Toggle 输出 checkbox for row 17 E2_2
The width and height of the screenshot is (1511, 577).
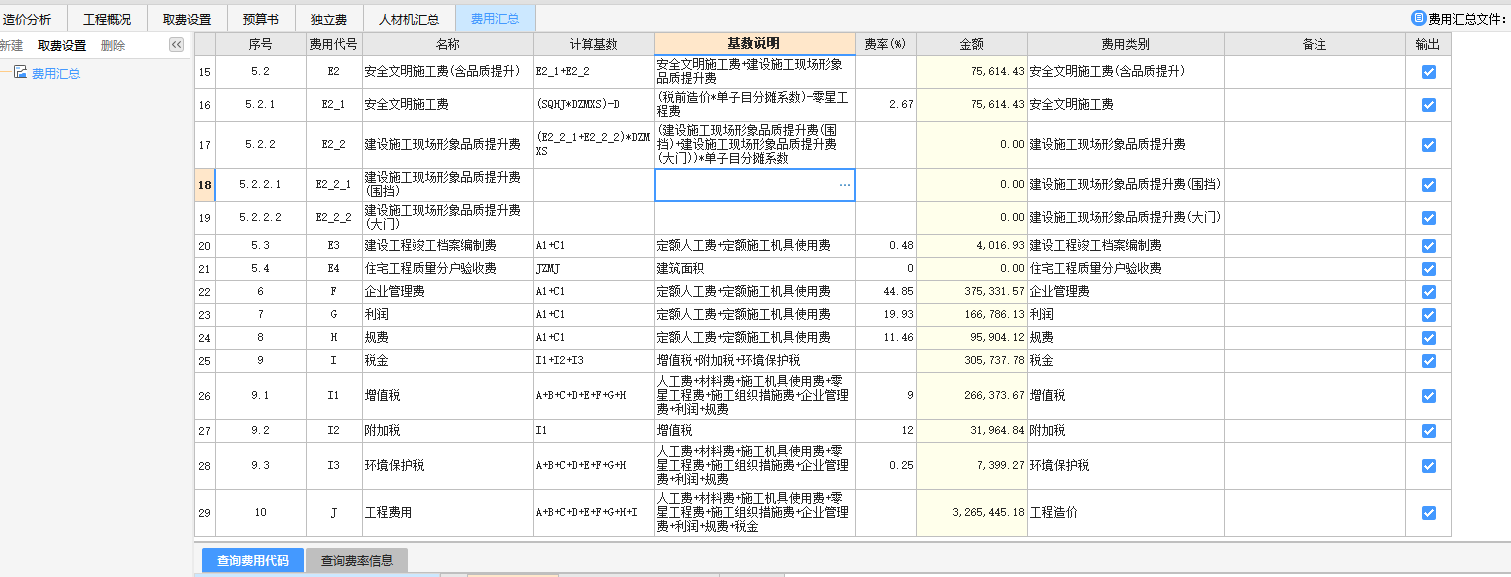click(x=1429, y=145)
